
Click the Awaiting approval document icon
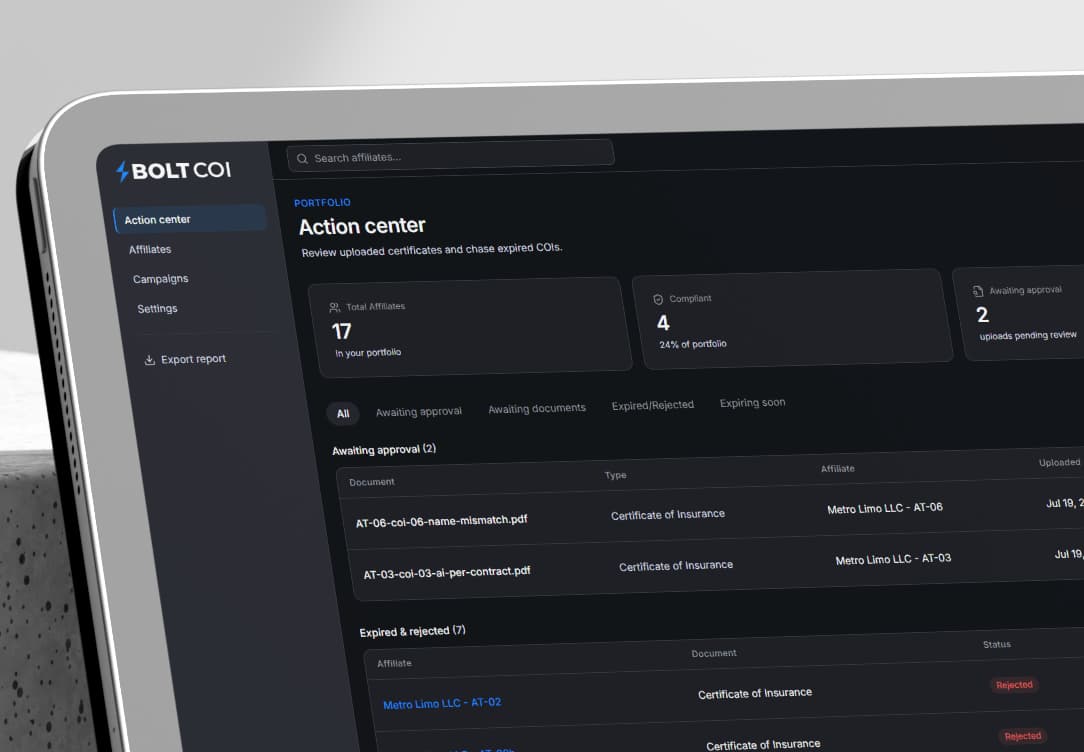pyautogui.click(x=978, y=291)
